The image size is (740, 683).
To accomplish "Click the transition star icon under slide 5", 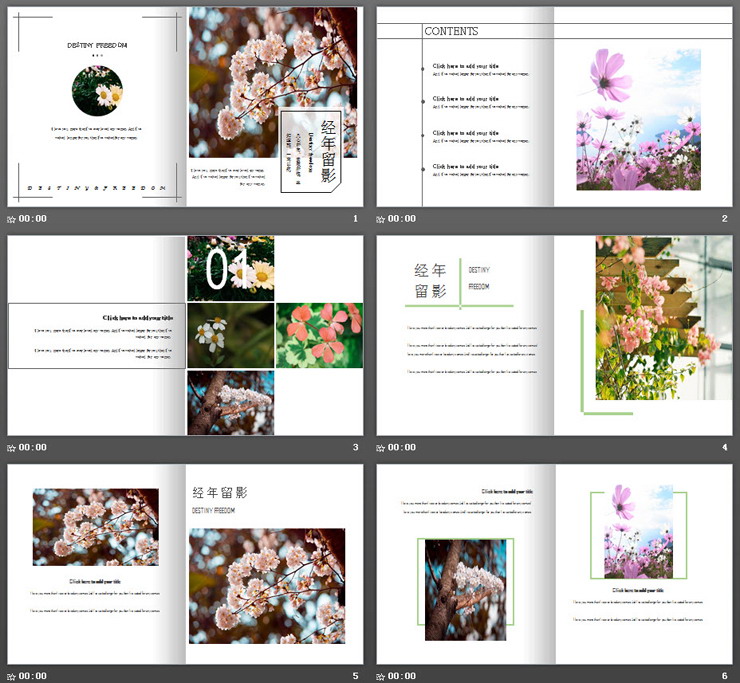I will point(12,676).
